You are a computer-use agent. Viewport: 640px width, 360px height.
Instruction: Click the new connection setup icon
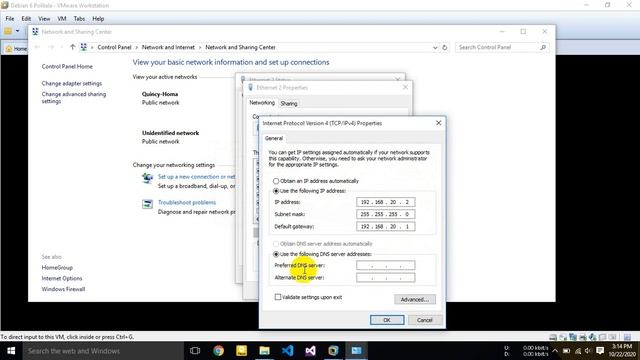click(x=147, y=178)
